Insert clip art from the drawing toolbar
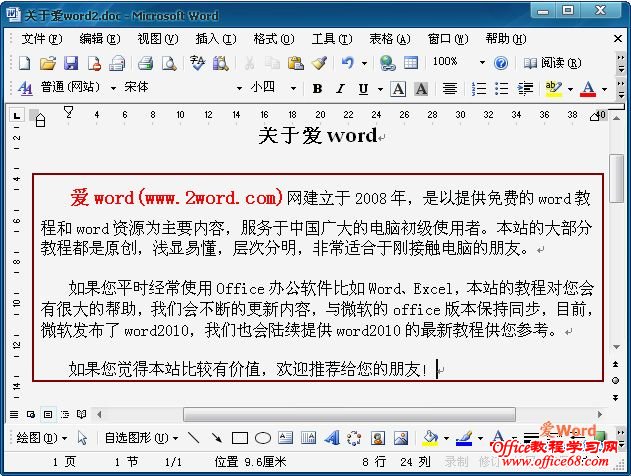631x476 pixels. point(377,438)
